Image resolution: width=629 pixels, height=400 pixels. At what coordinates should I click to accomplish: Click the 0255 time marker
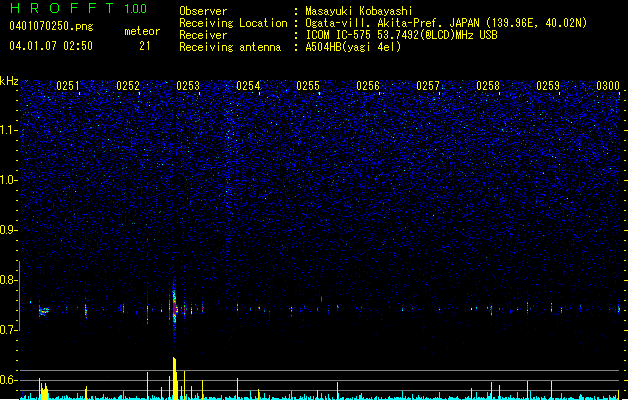click(308, 86)
